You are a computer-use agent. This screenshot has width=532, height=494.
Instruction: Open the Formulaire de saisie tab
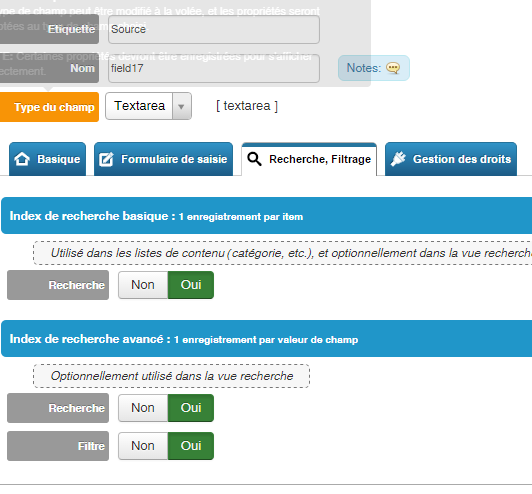[x=163, y=159]
